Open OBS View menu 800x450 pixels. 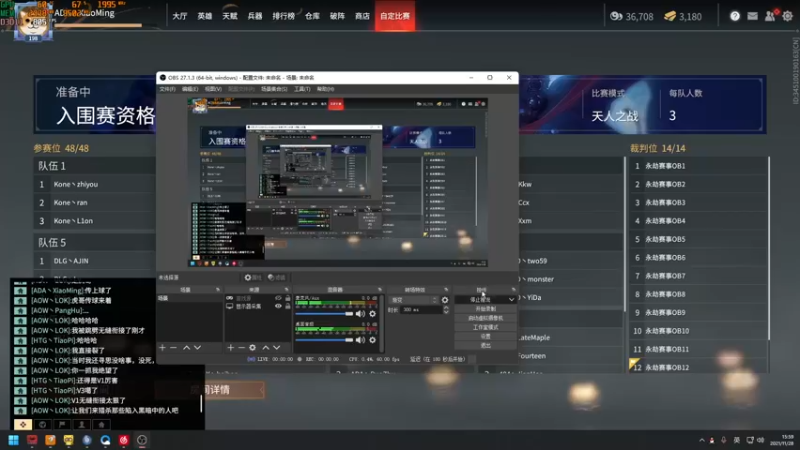[x=213, y=89]
